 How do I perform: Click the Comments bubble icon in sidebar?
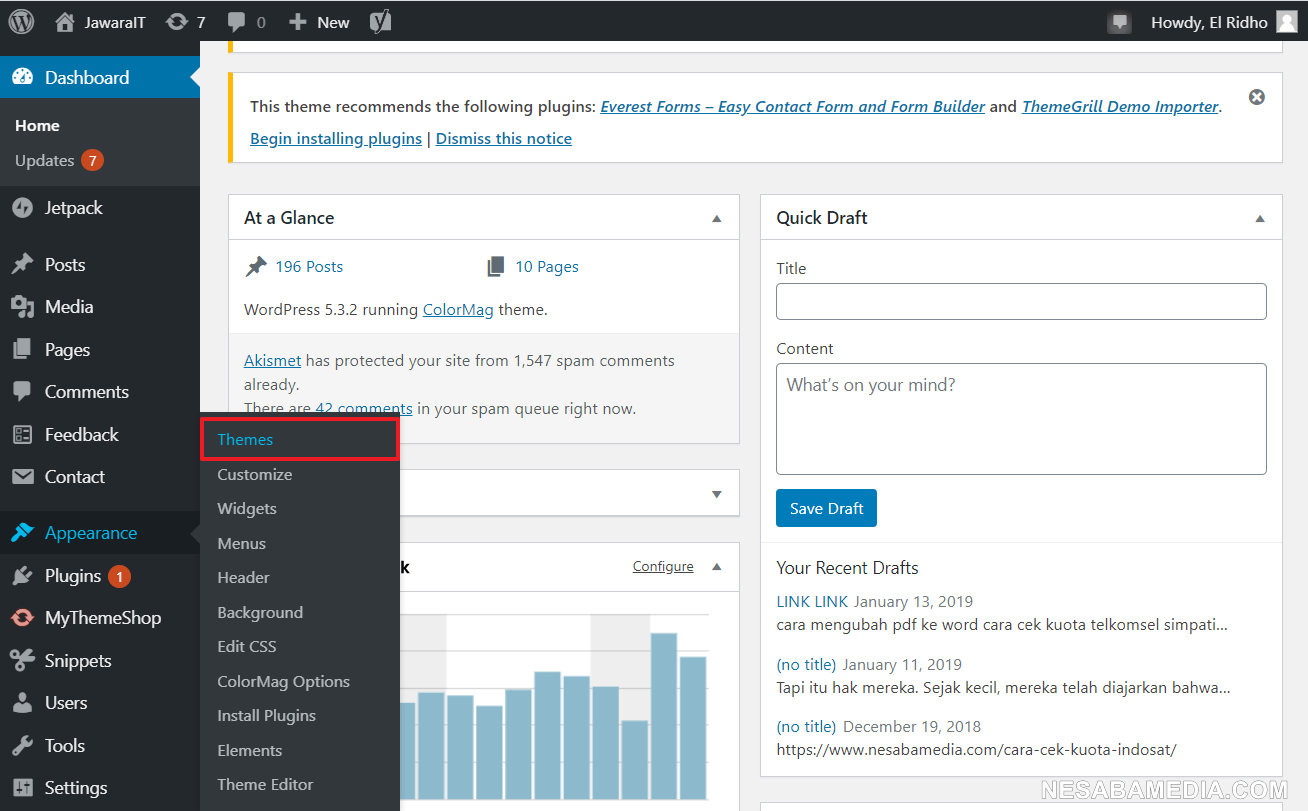[22, 392]
